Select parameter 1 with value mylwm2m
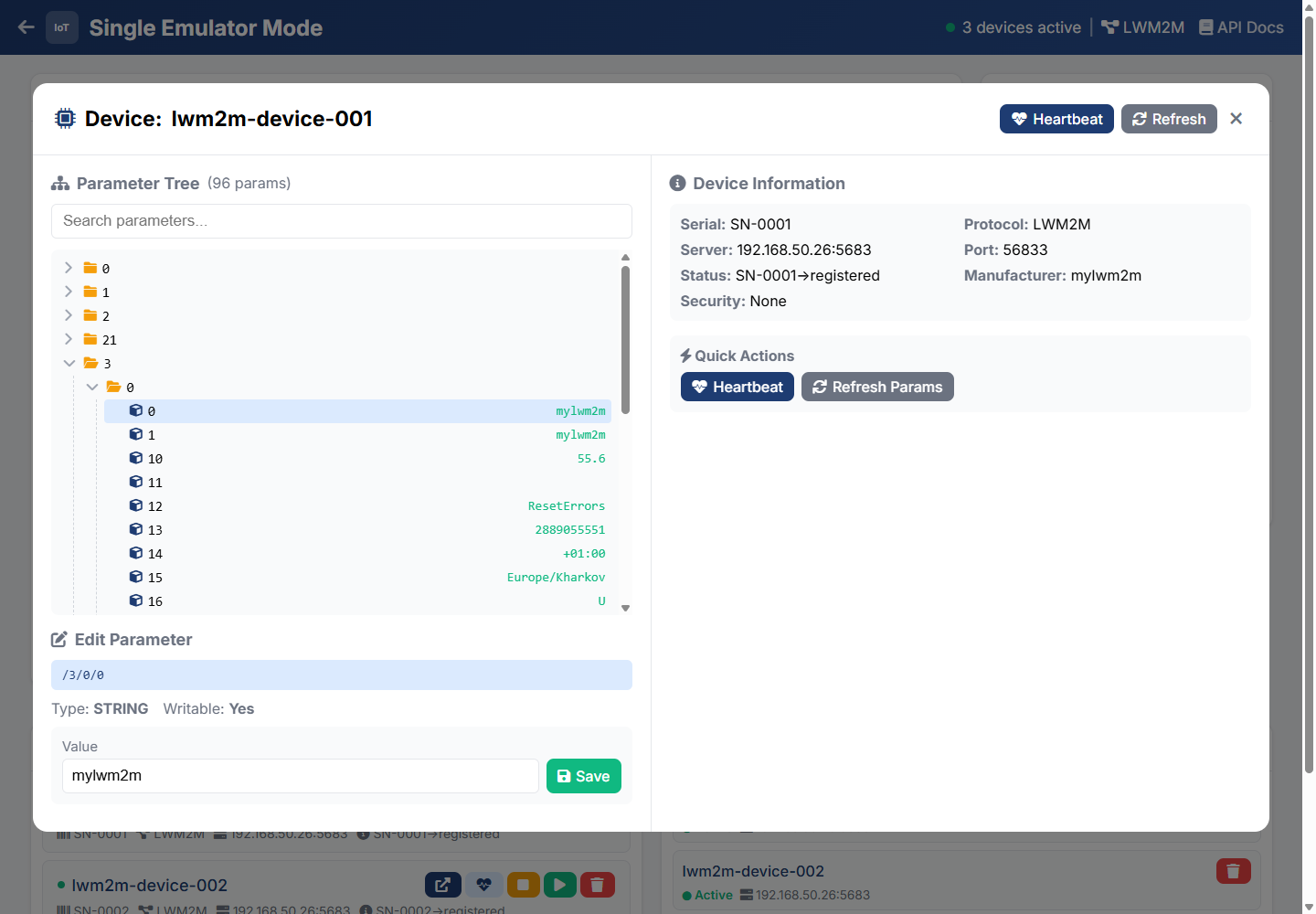This screenshot has width=1316, height=914. (x=357, y=435)
